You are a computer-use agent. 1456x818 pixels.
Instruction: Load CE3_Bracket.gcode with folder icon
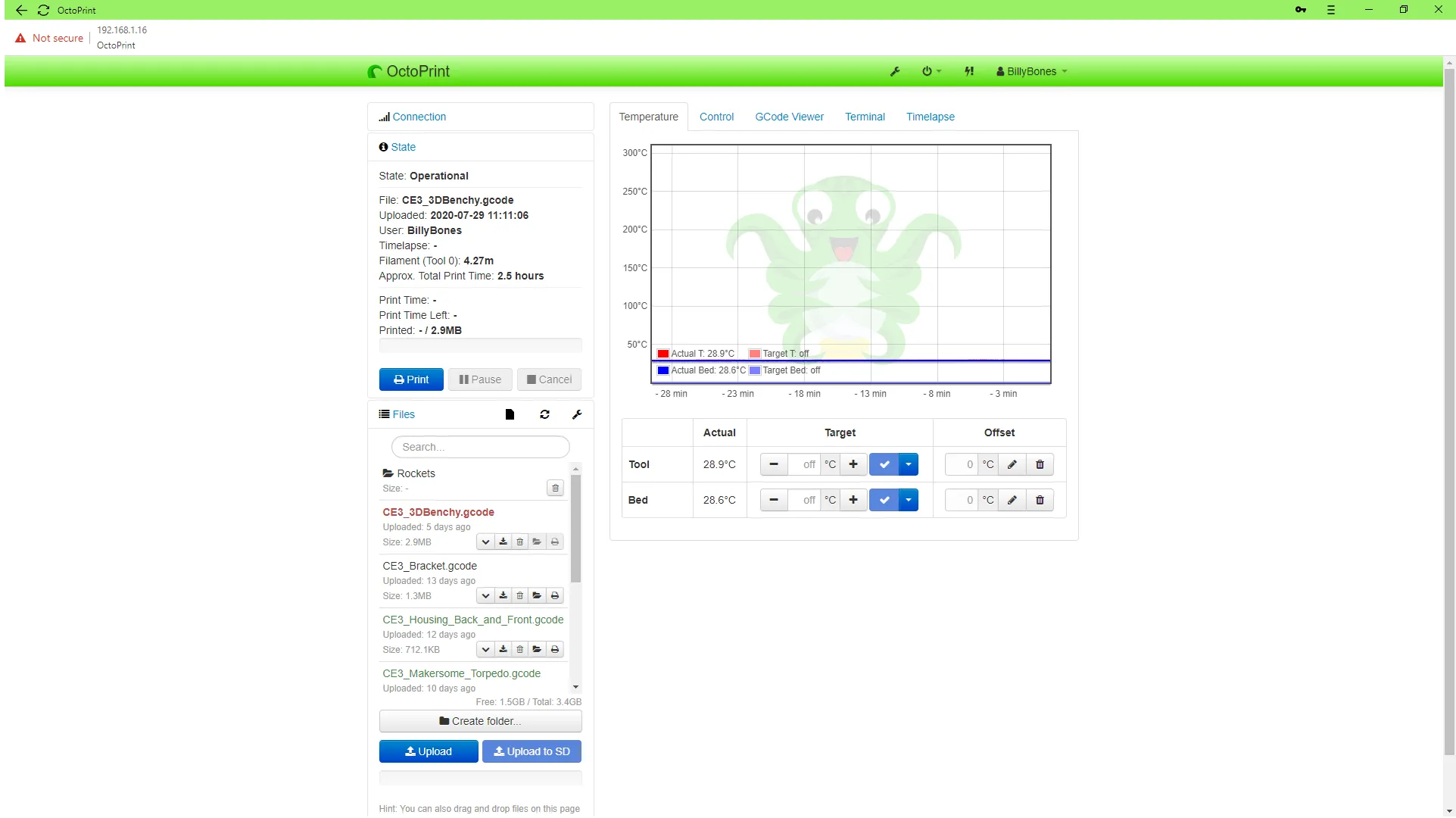point(537,595)
